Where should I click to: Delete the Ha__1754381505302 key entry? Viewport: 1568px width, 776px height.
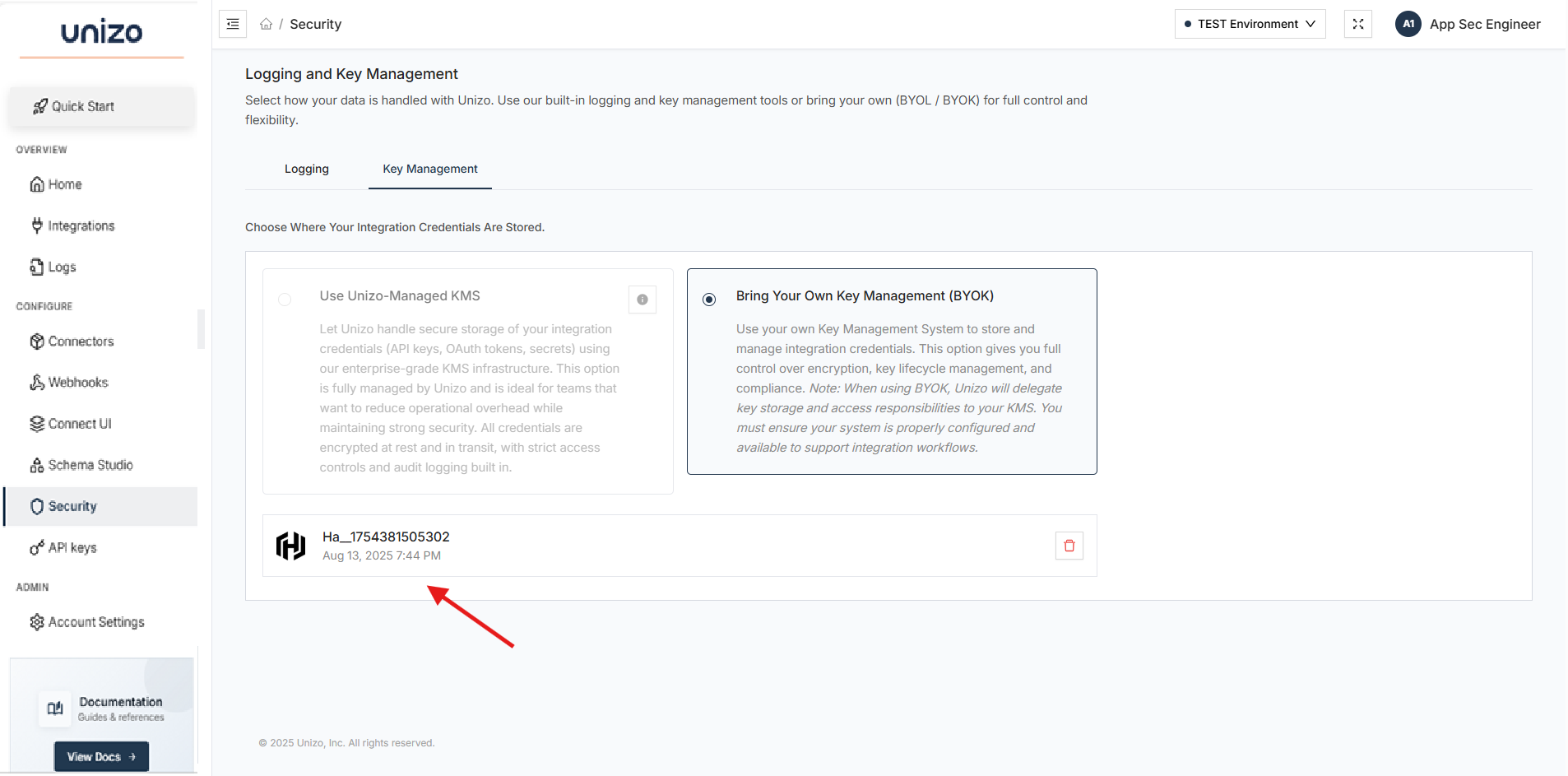coord(1069,546)
